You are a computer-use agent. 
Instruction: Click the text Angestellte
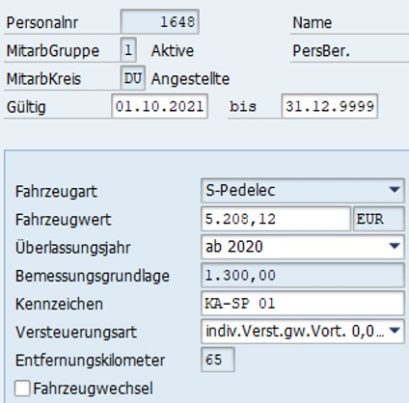click(190, 79)
